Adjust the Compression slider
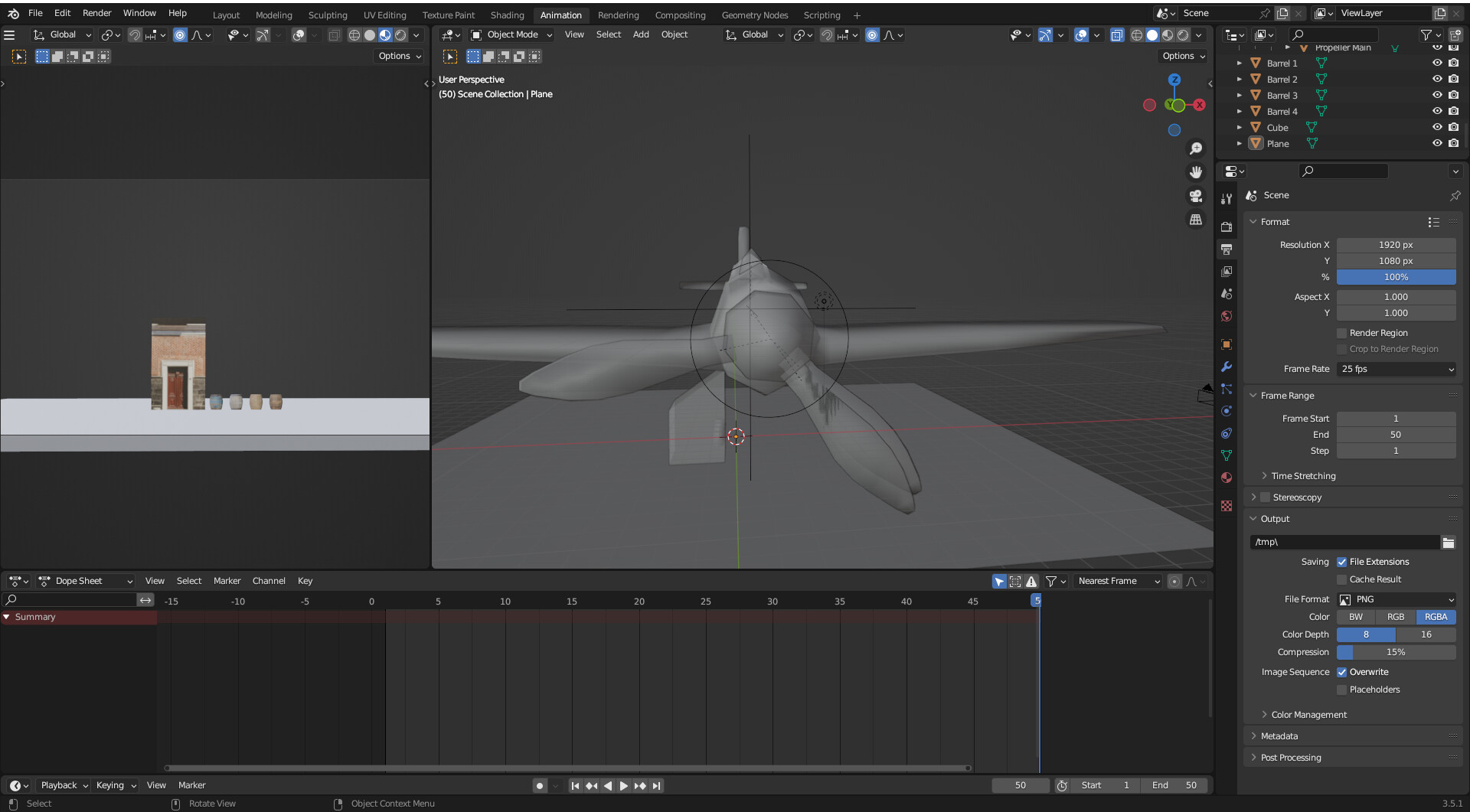 (x=1396, y=652)
